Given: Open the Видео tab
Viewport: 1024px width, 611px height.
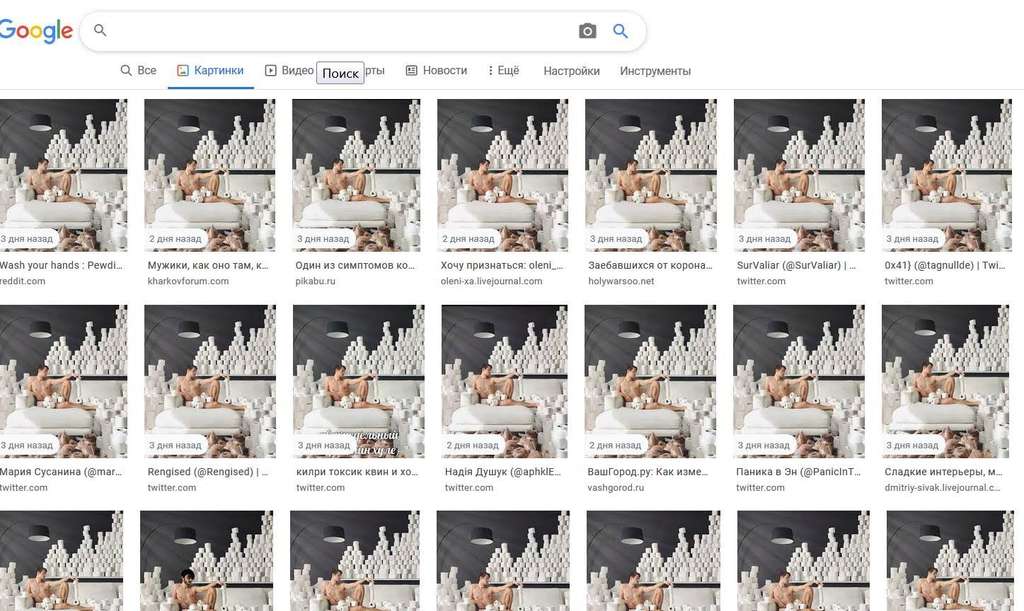Looking at the screenshot, I should tap(289, 71).
